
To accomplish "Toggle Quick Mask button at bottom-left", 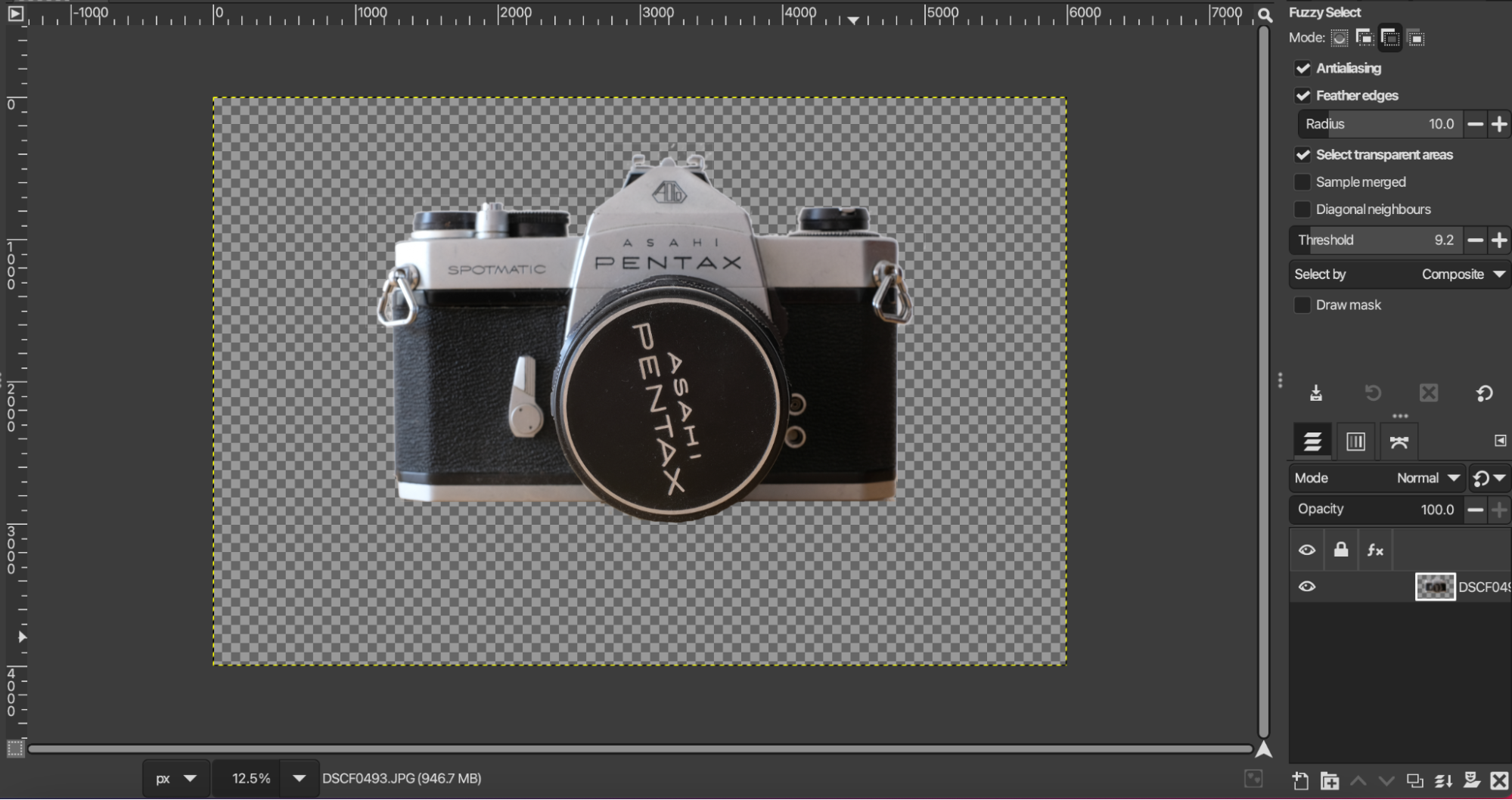I will (x=15, y=749).
